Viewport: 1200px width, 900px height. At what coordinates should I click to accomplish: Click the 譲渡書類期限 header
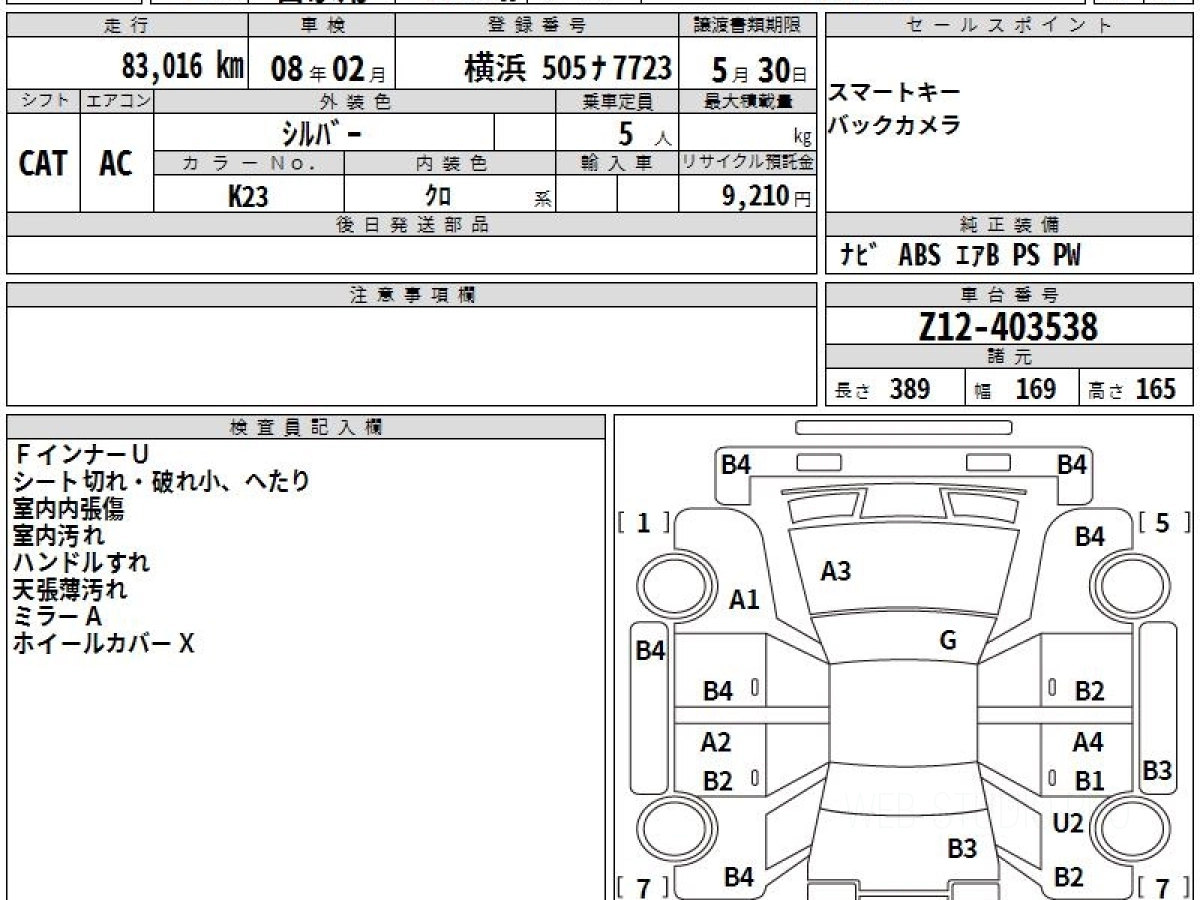pos(748,26)
